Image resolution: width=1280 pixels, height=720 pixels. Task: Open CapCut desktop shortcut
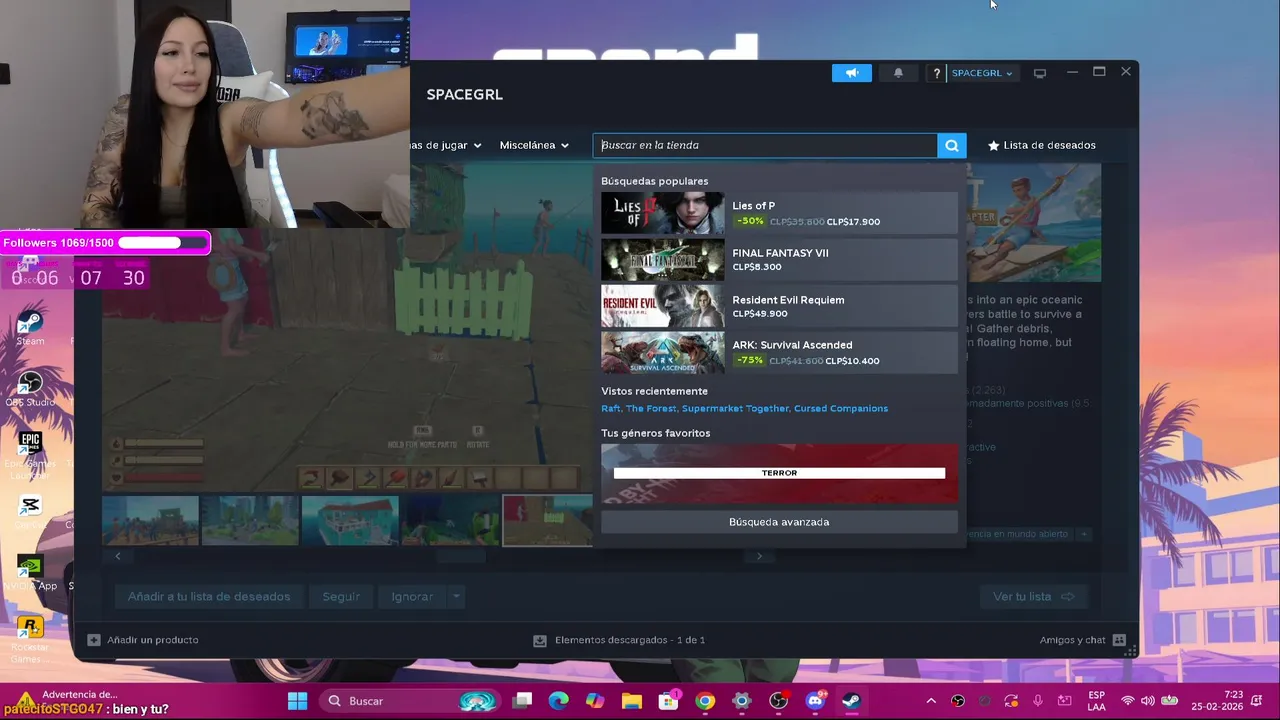click(30, 512)
